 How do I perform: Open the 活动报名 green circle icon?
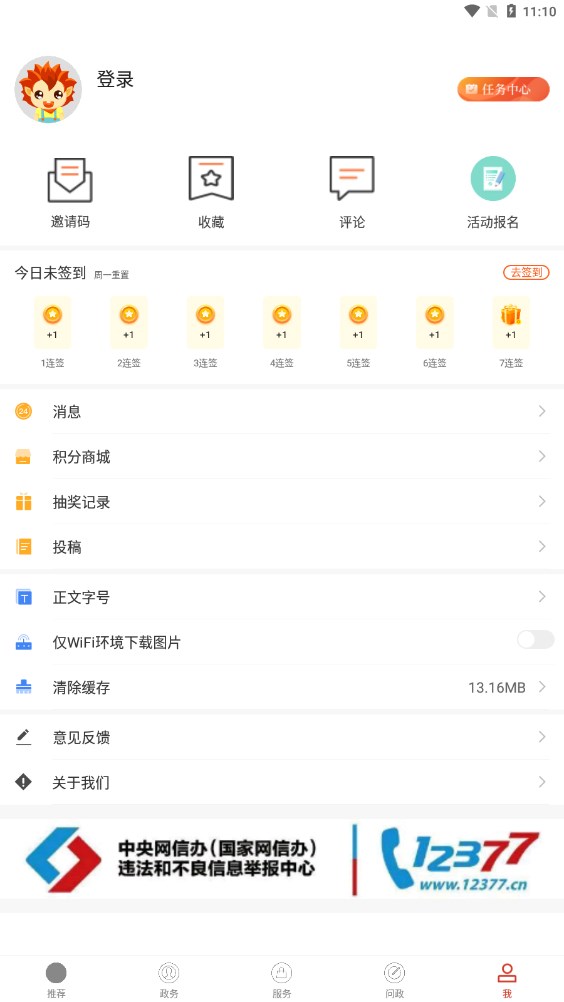click(493, 178)
